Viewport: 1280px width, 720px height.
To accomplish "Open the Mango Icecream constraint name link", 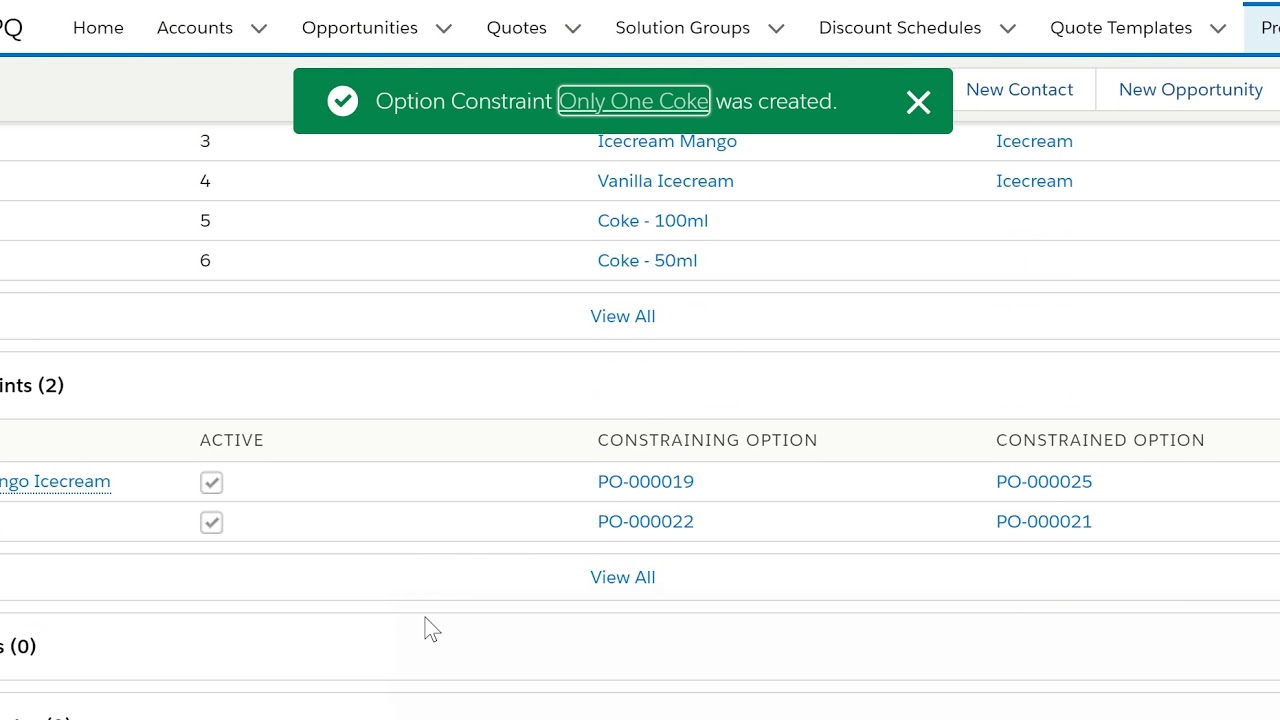I will [x=55, y=482].
